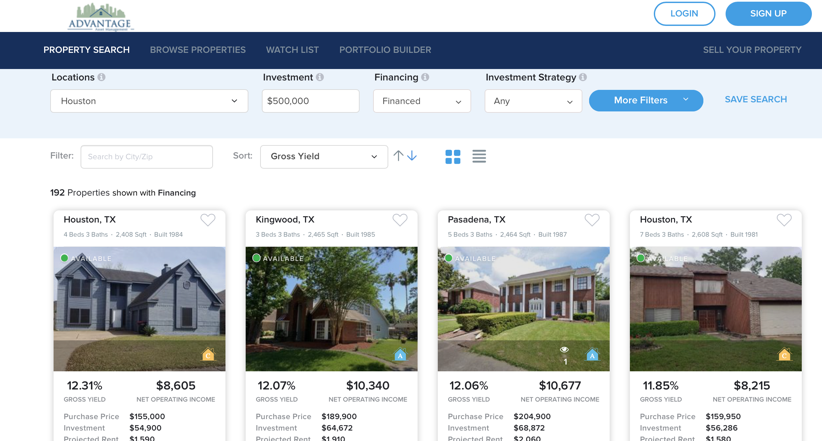Screen dimensions: 822x441
Task: Expand More Filters
Action: (646, 100)
